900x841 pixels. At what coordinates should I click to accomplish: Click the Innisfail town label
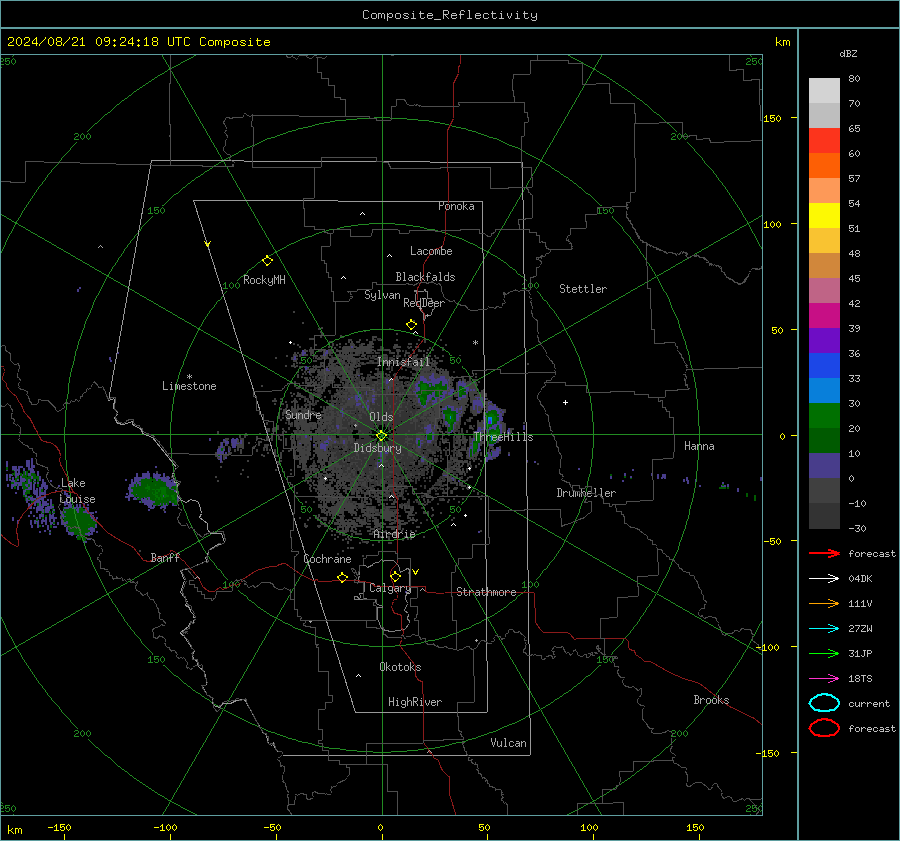point(403,362)
